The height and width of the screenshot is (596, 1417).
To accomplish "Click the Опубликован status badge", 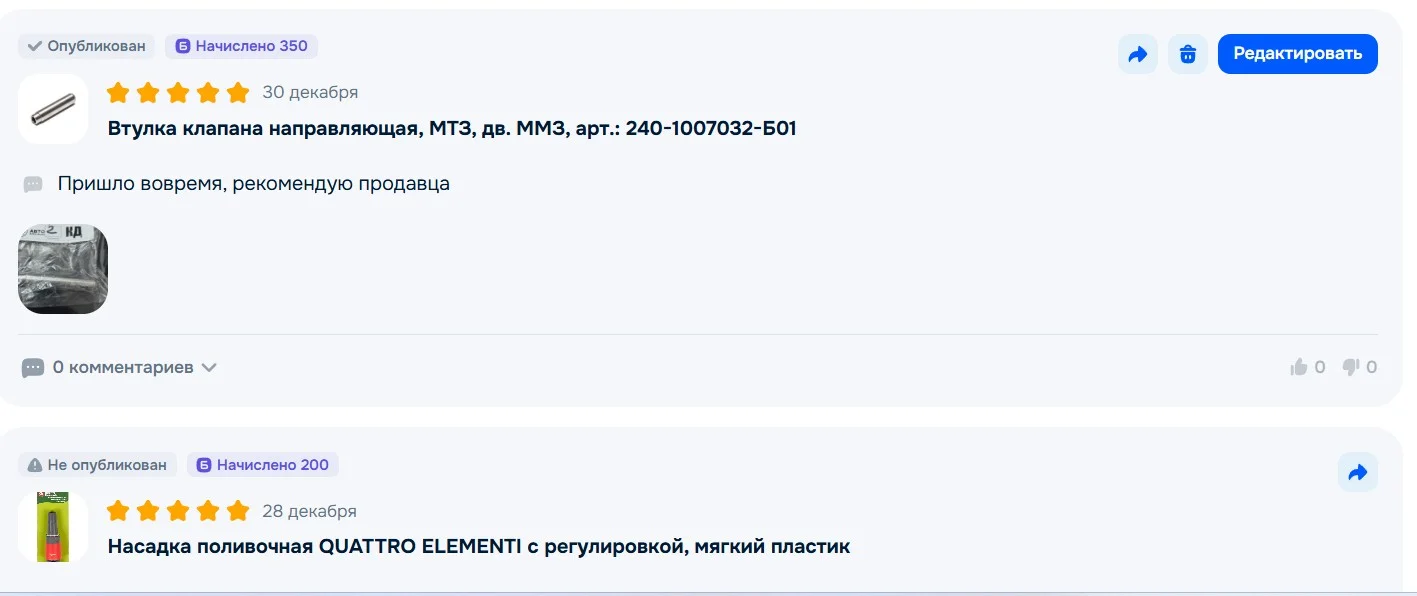I will coord(87,46).
